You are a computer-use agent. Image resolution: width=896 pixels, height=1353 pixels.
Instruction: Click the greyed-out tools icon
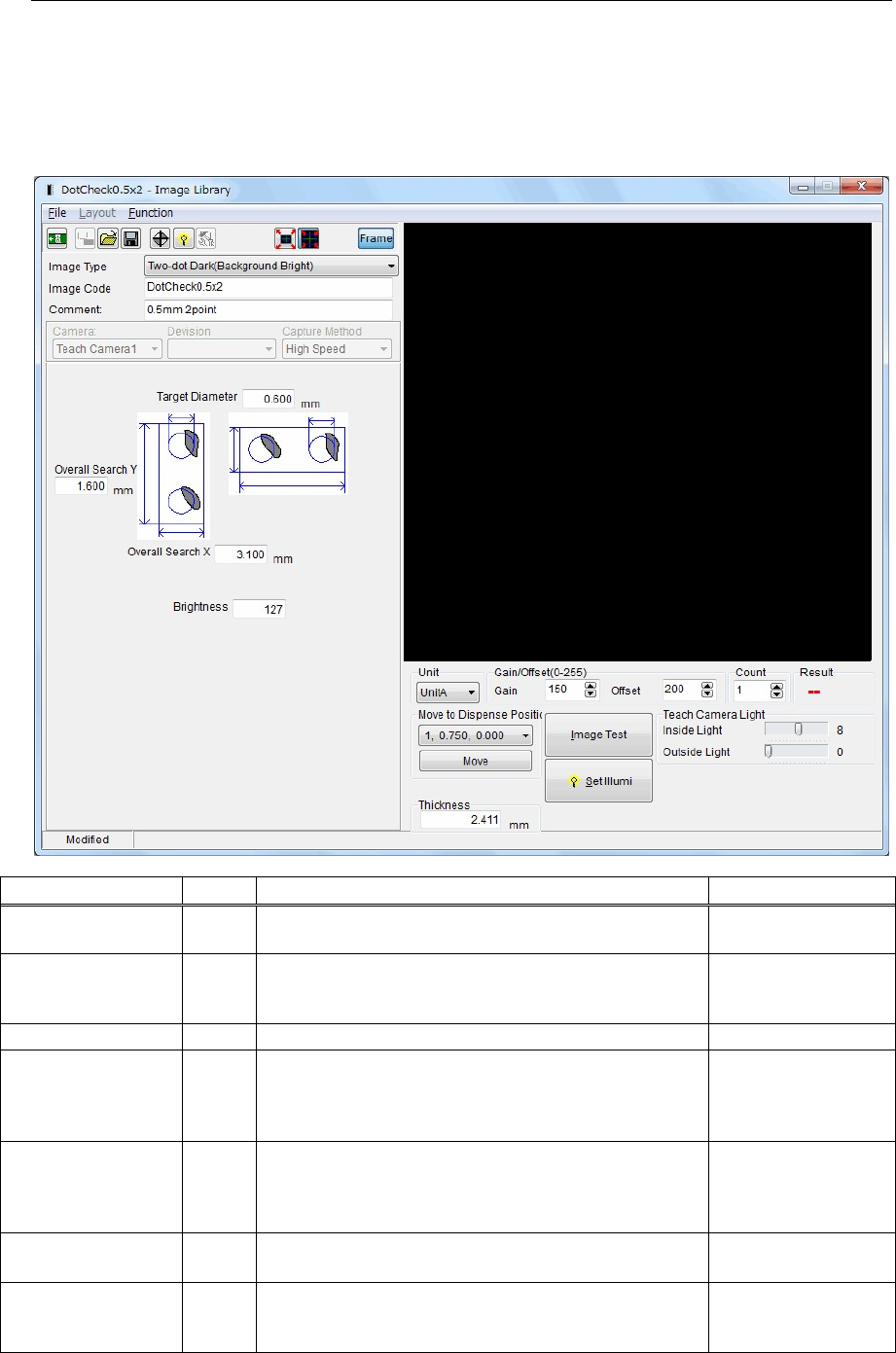pos(206,238)
